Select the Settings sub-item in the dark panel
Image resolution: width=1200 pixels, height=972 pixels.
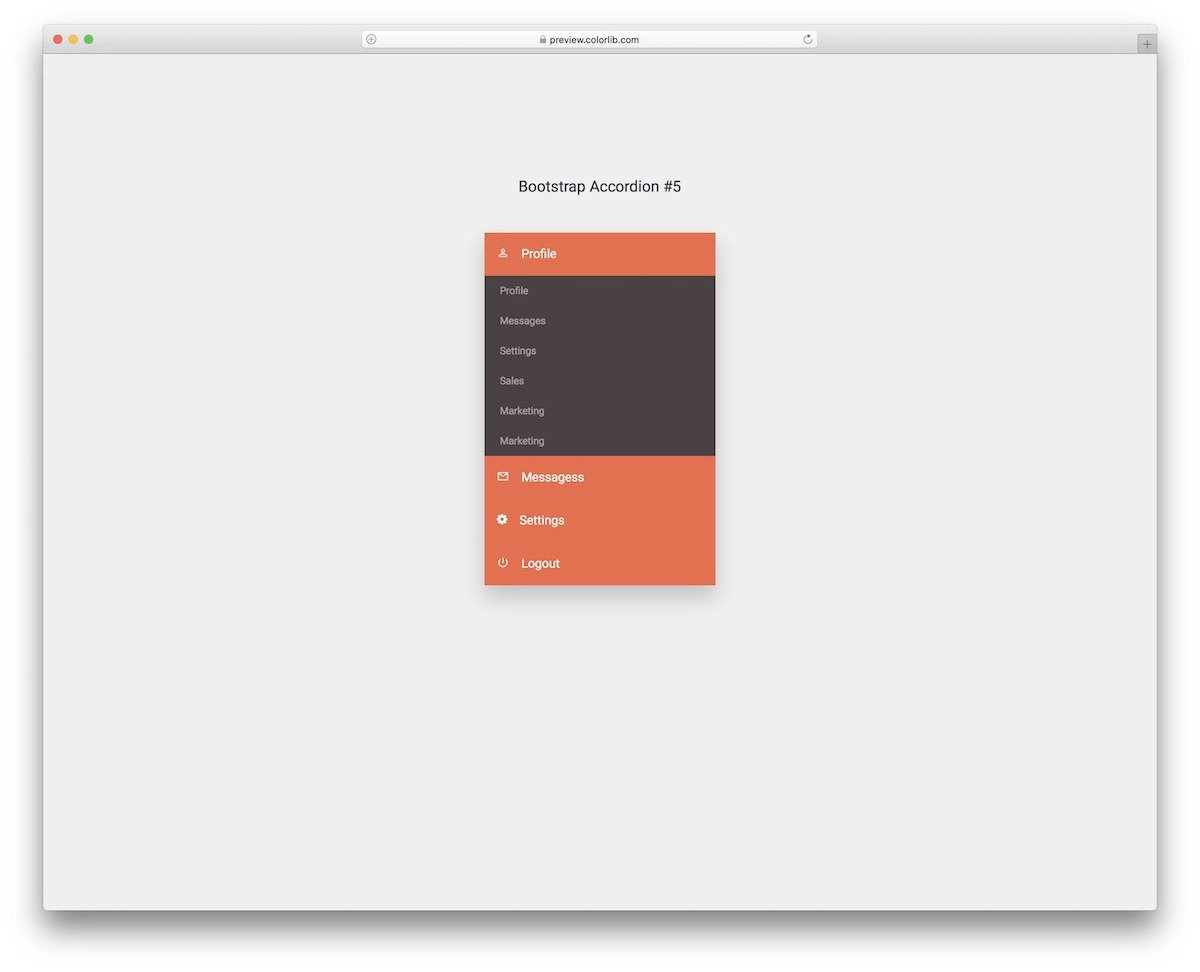pos(517,350)
